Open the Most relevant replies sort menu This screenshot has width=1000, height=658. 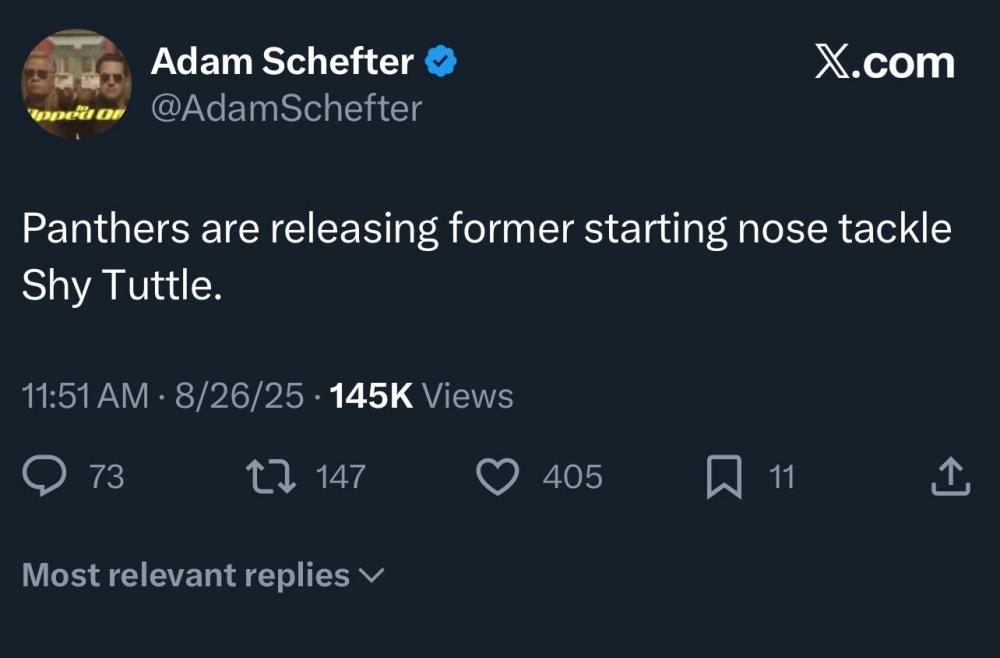tap(186, 575)
